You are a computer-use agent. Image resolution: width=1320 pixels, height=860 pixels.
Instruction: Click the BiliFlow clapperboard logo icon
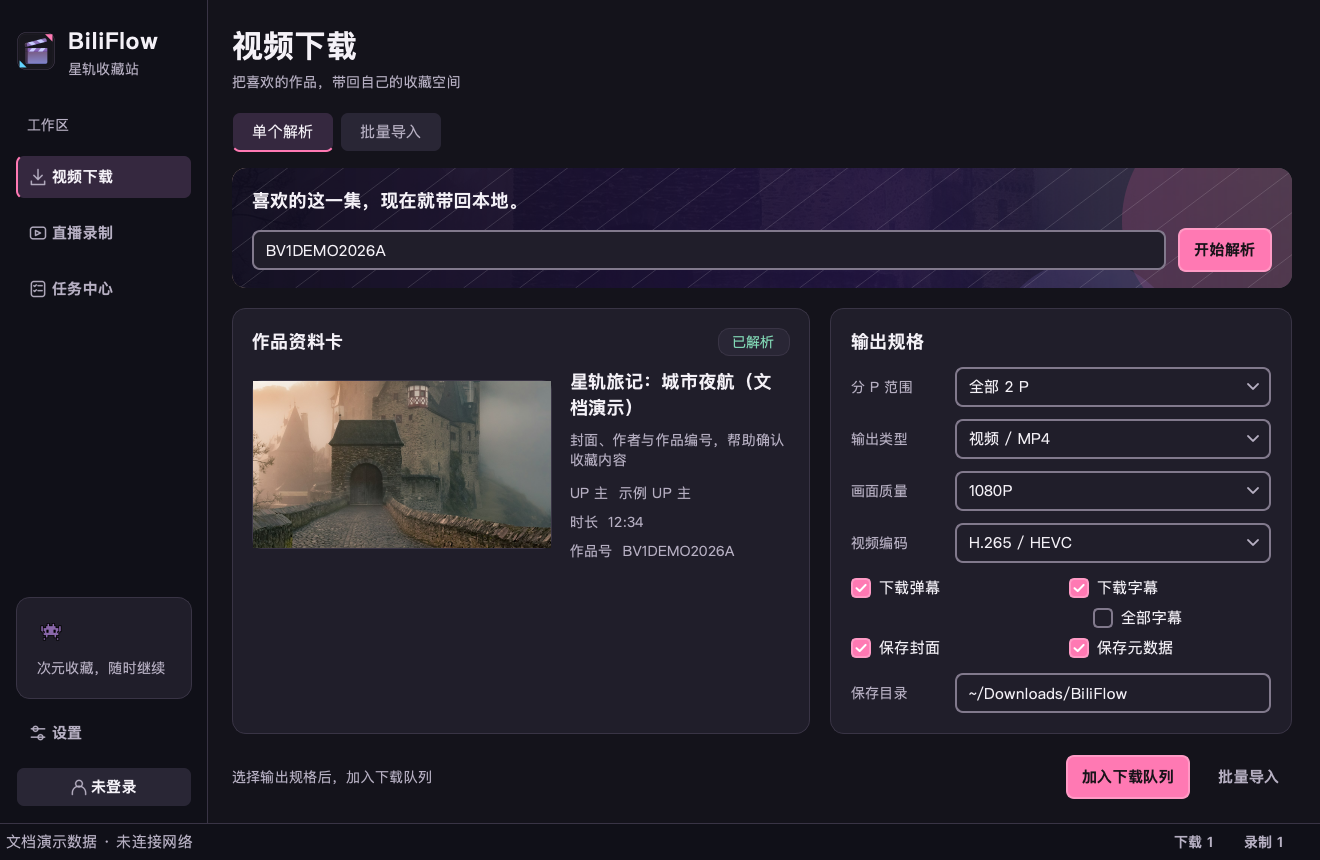36,51
